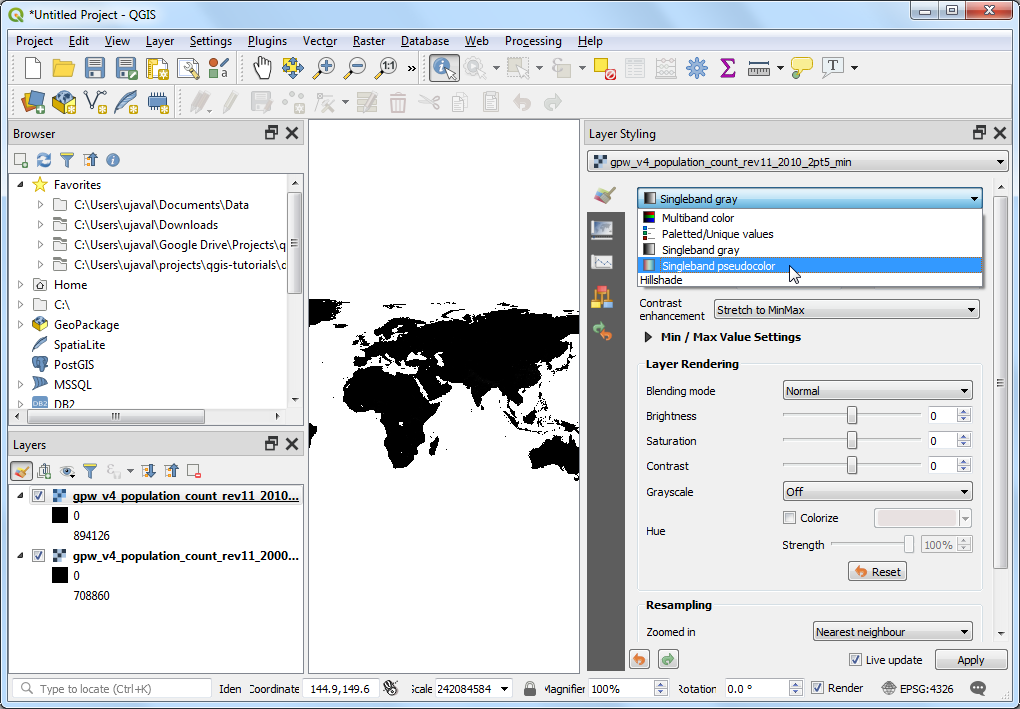Expand Min / Max Value Settings section

649,337
